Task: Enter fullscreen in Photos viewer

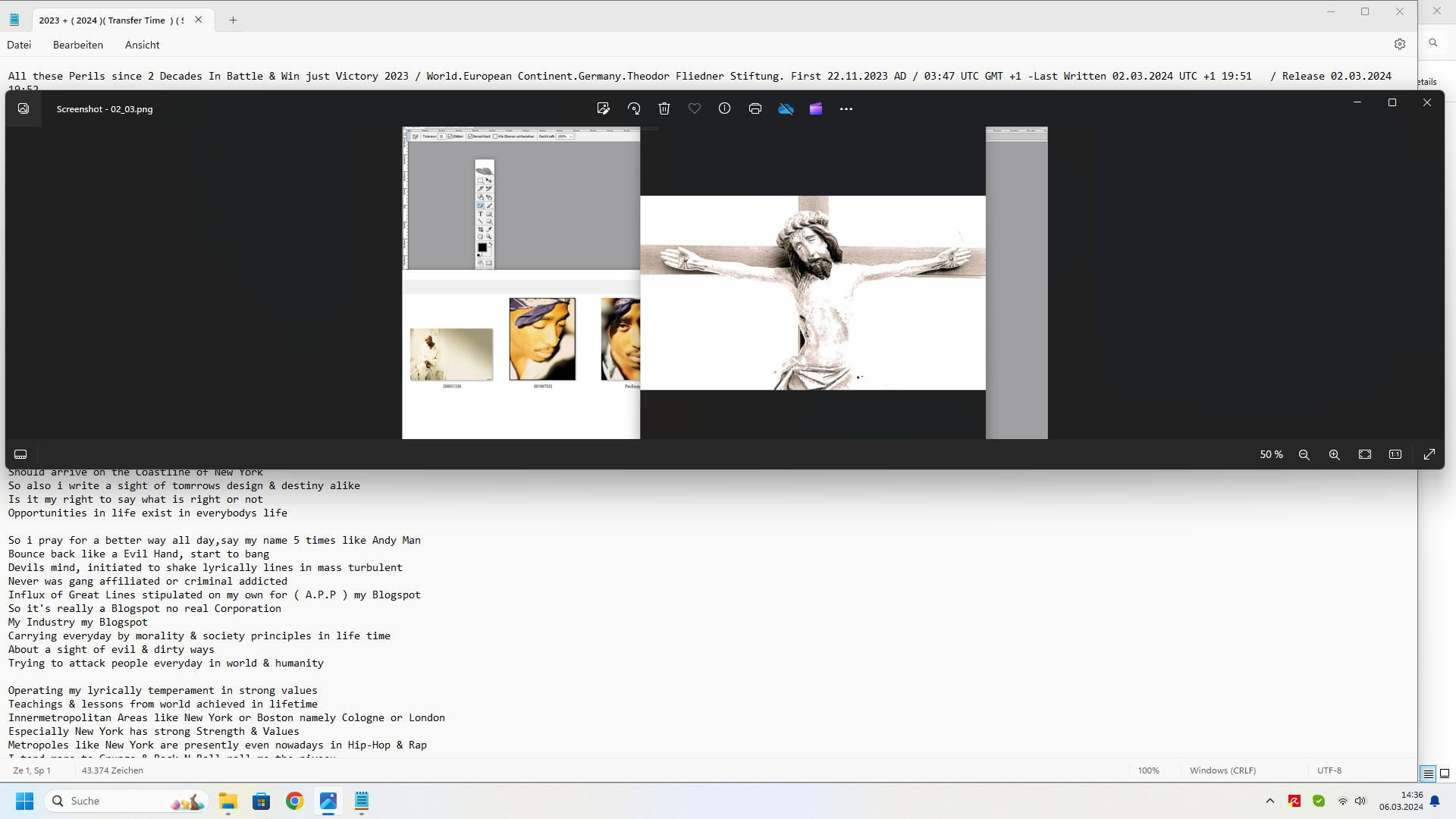Action: pyautogui.click(x=1429, y=454)
